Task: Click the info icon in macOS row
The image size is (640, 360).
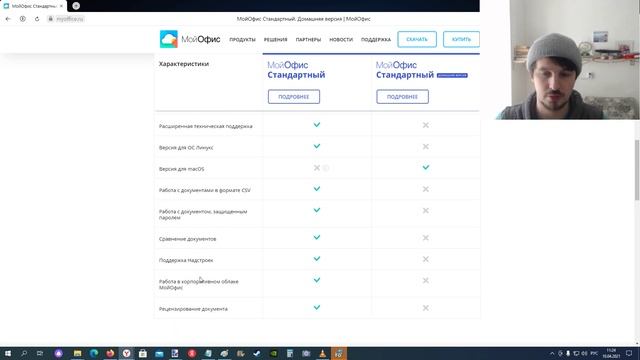Action: point(326,168)
